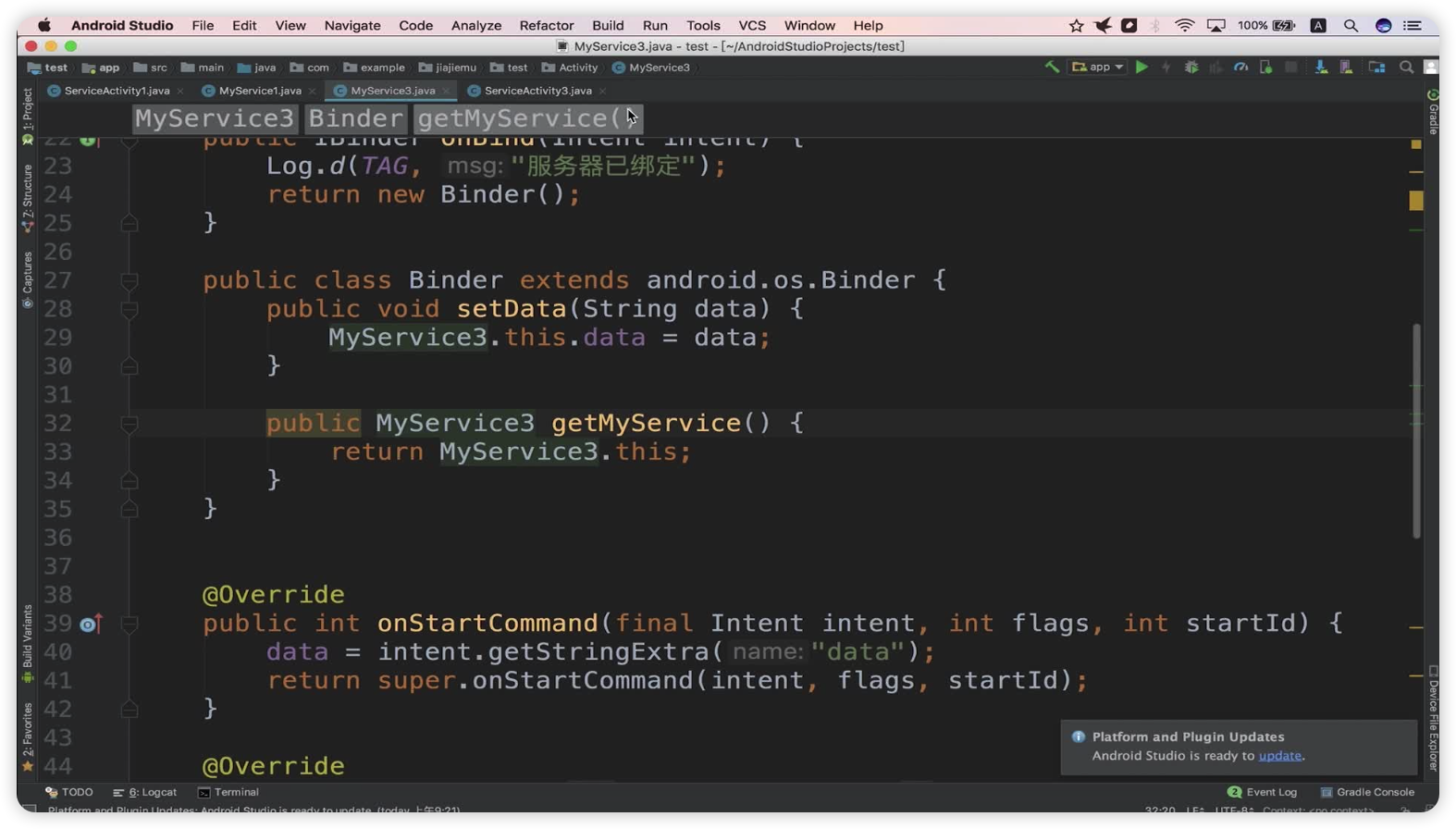
Task: Toggle the Device File Explorer side tab
Action: pos(1433,718)
